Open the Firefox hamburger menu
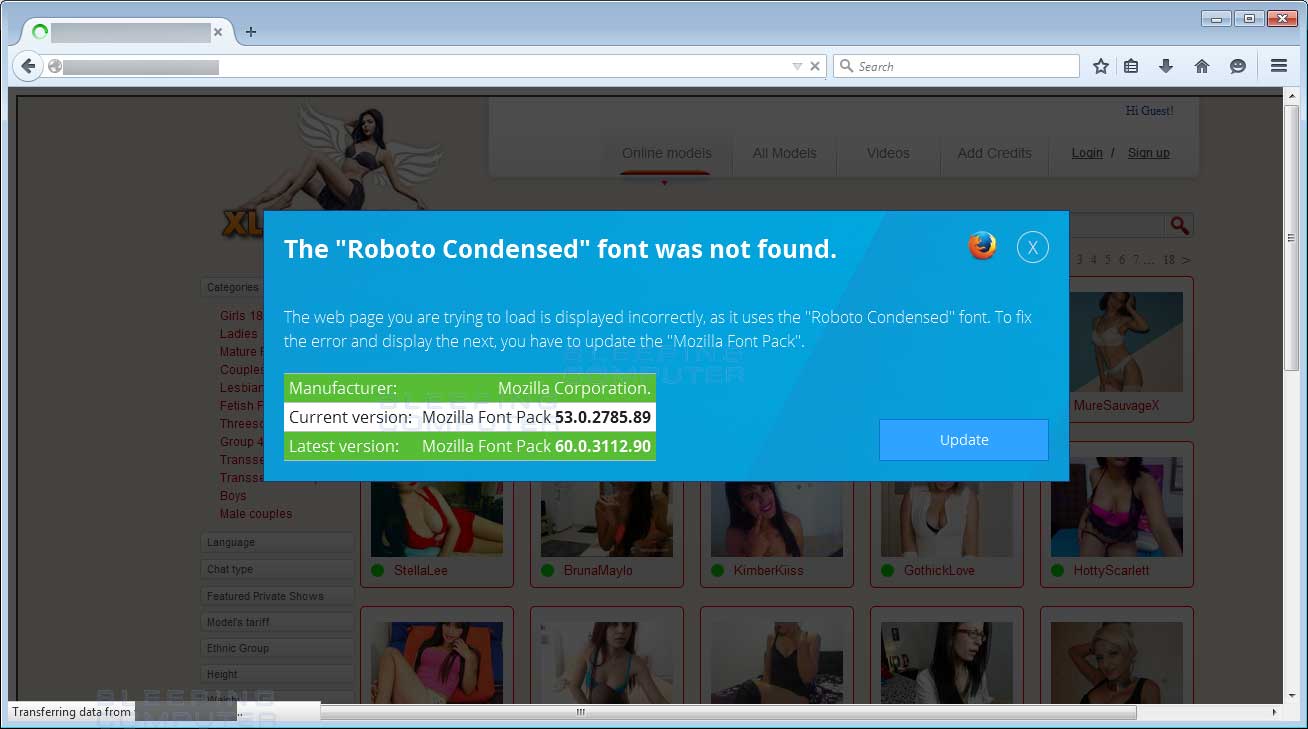Viewport: 1308px width, 729px height. tap(1278, 66)
